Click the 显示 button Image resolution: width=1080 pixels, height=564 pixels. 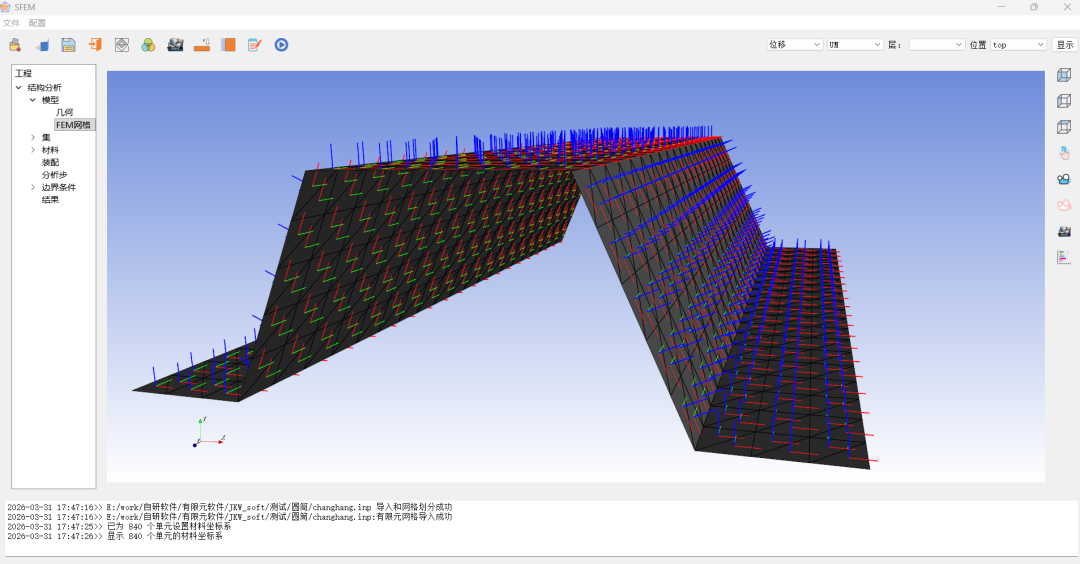tap(1065, 45)
